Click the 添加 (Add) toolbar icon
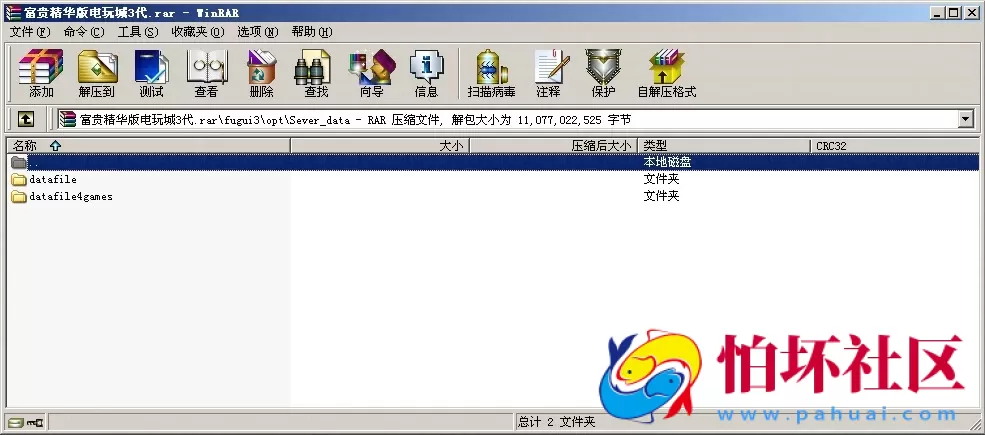 41,74
